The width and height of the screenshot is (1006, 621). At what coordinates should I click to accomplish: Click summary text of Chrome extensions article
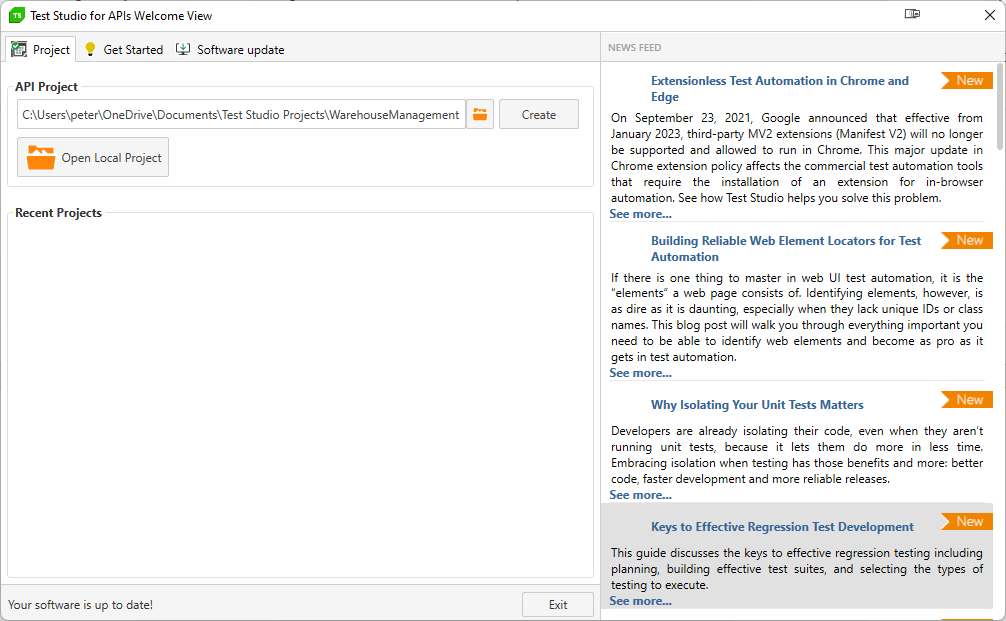pos(796,158)
